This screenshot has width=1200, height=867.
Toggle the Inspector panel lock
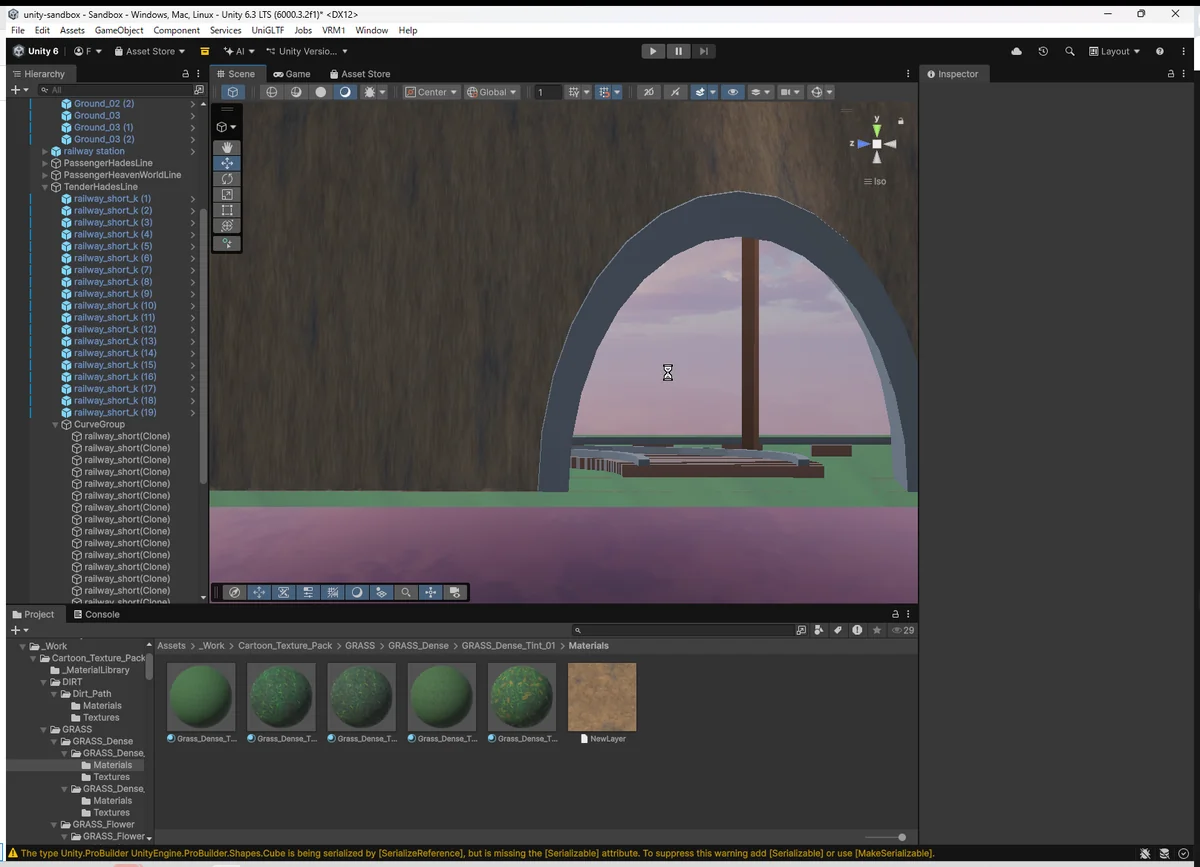(x=1171, y=74)
